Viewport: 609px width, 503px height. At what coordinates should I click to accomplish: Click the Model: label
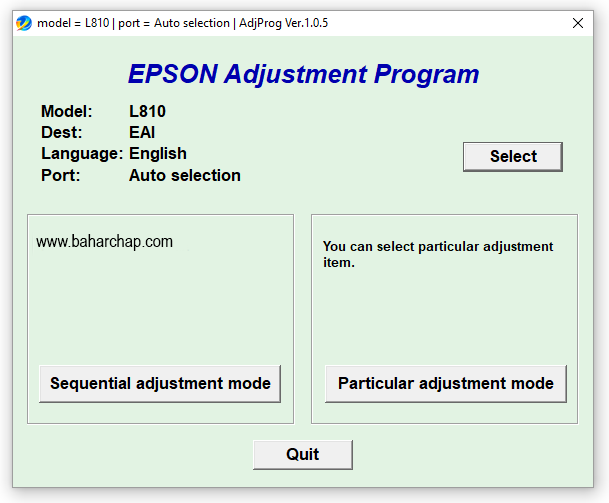67,111
